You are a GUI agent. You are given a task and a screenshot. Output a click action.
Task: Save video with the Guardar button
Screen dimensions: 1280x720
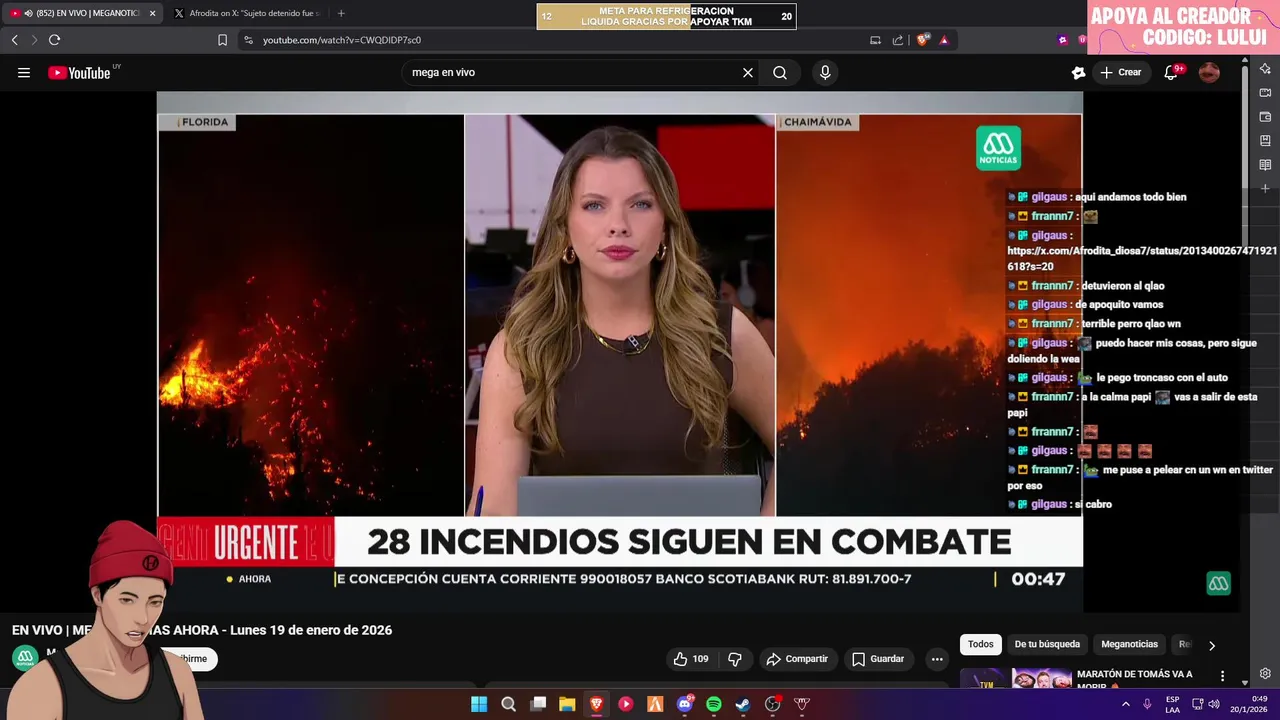878,659
